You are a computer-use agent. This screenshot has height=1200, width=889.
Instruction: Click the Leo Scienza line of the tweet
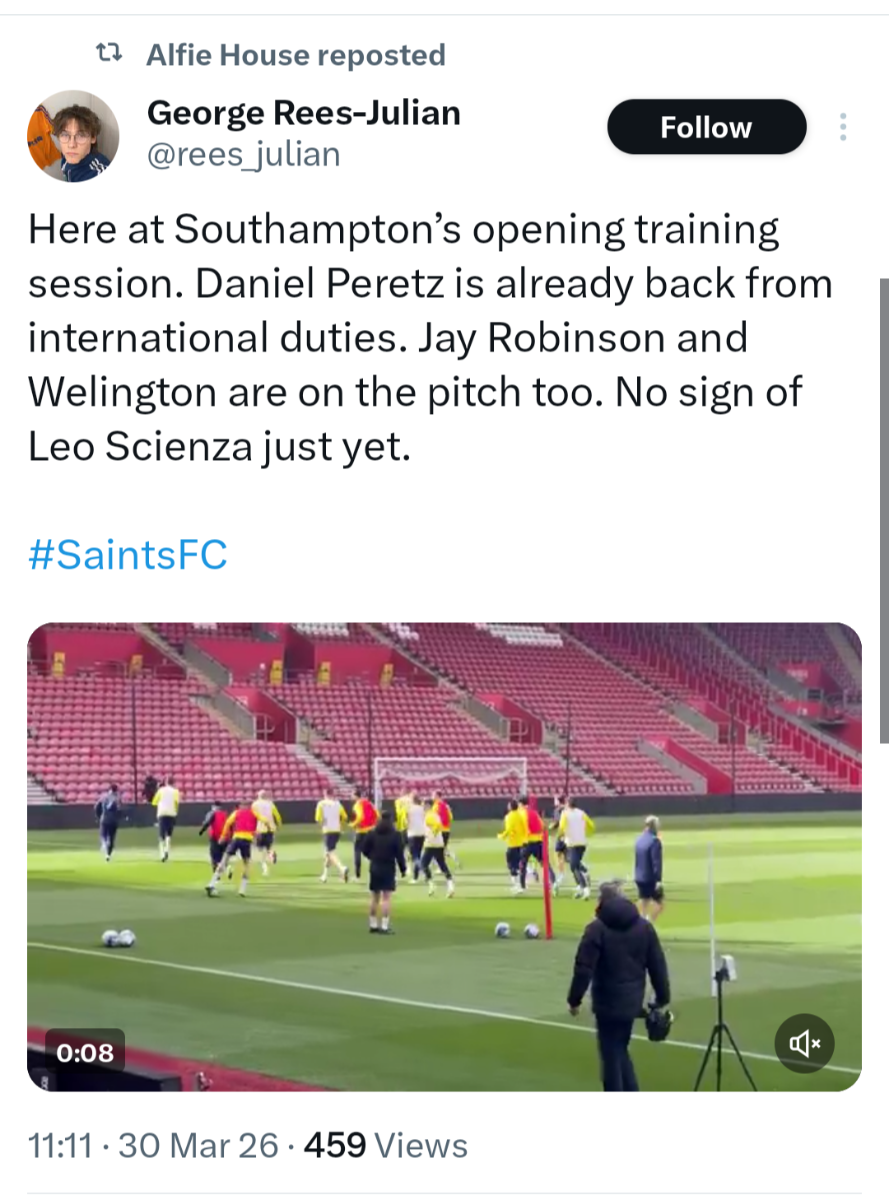pos(219,446)
